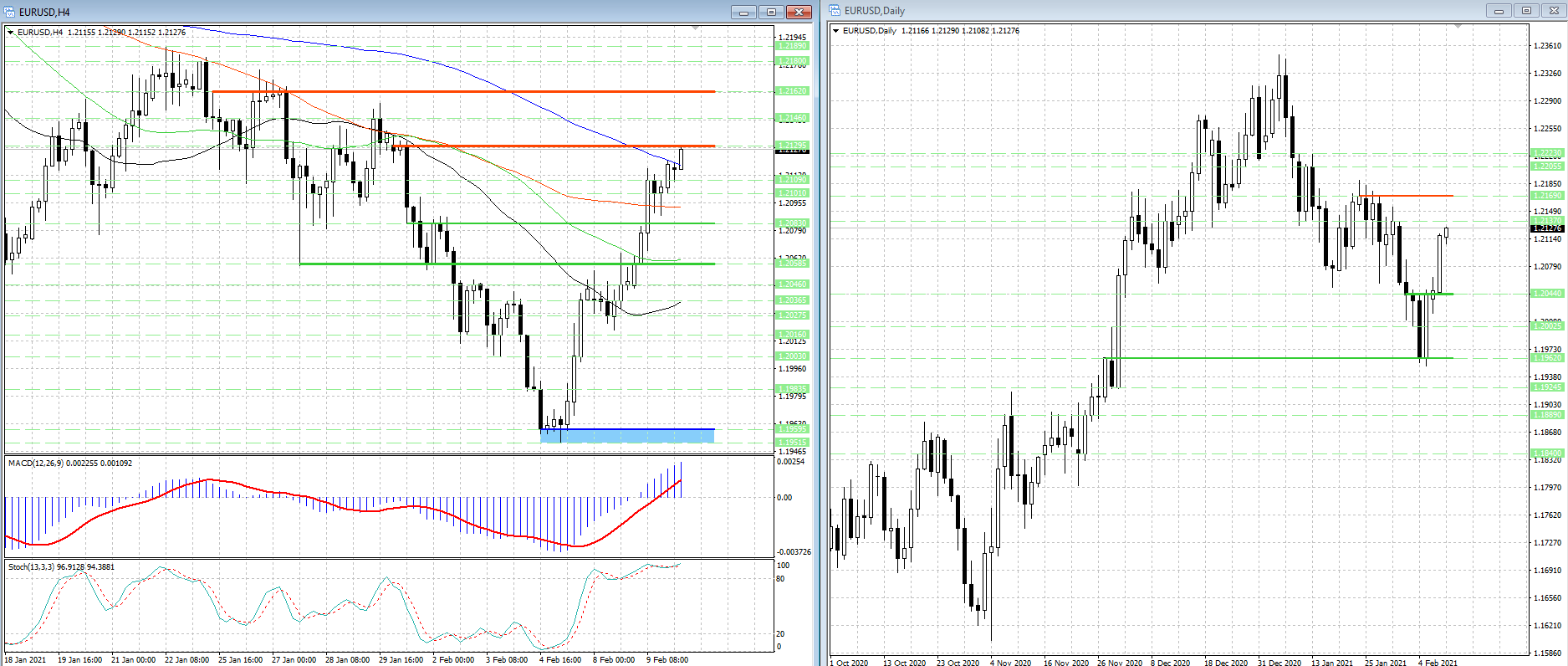The image size is (1568, 666).
Task: Click the 4 Feb 2021 date on Daily axis
Action: [1438, 663]
